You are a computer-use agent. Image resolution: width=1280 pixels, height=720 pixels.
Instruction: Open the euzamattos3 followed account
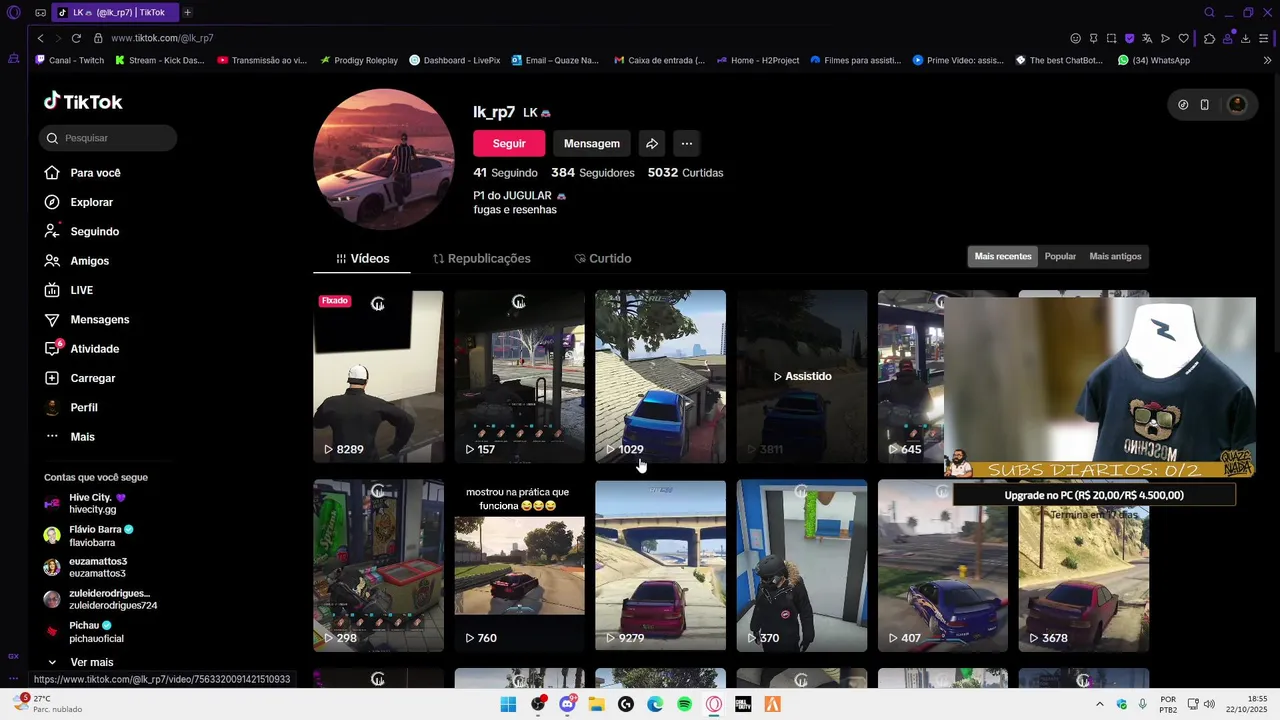[97, 567]
